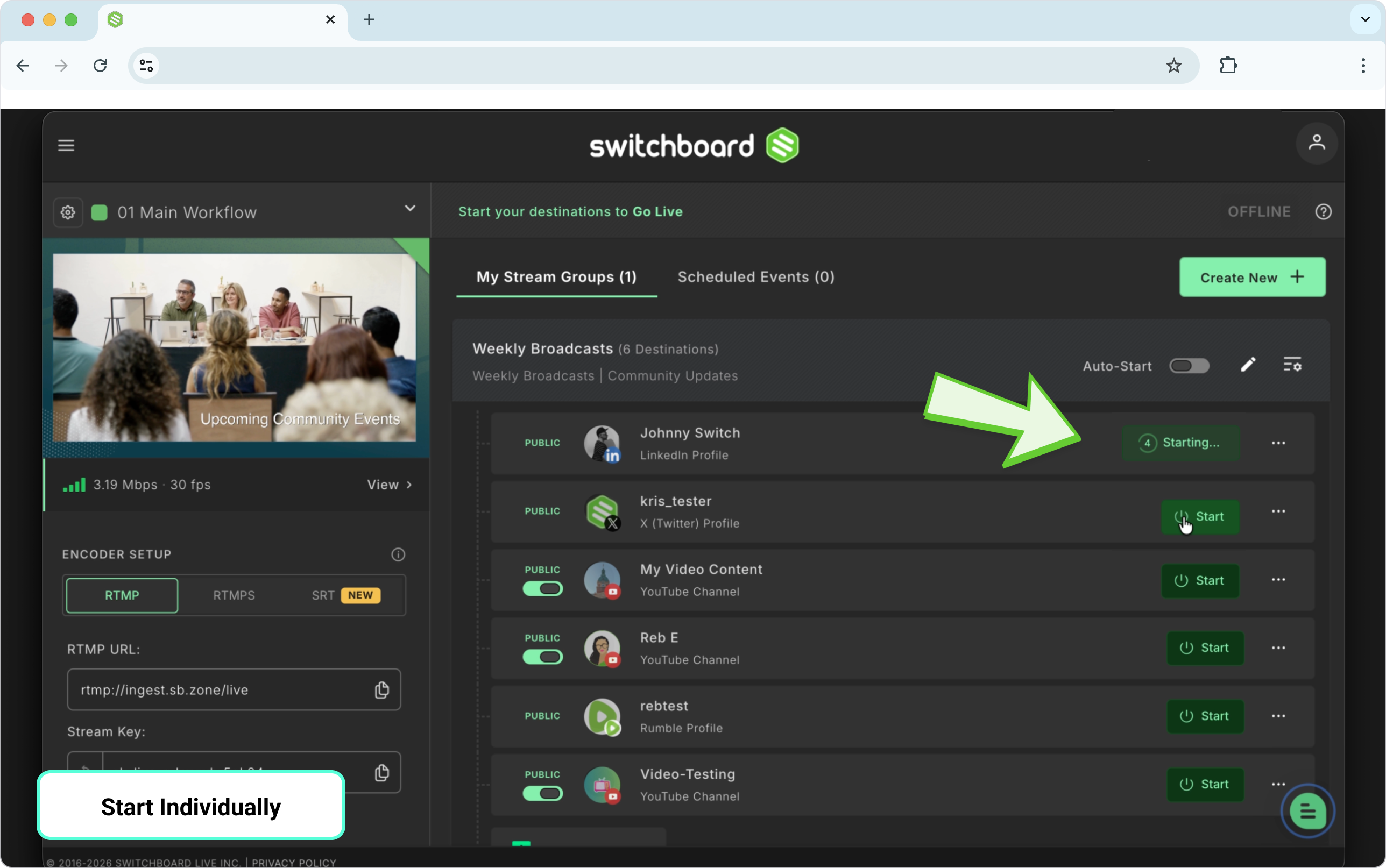Open workflow settings gear icon
This screenshot has height=868, width=1386.
(x=68, y=212)
